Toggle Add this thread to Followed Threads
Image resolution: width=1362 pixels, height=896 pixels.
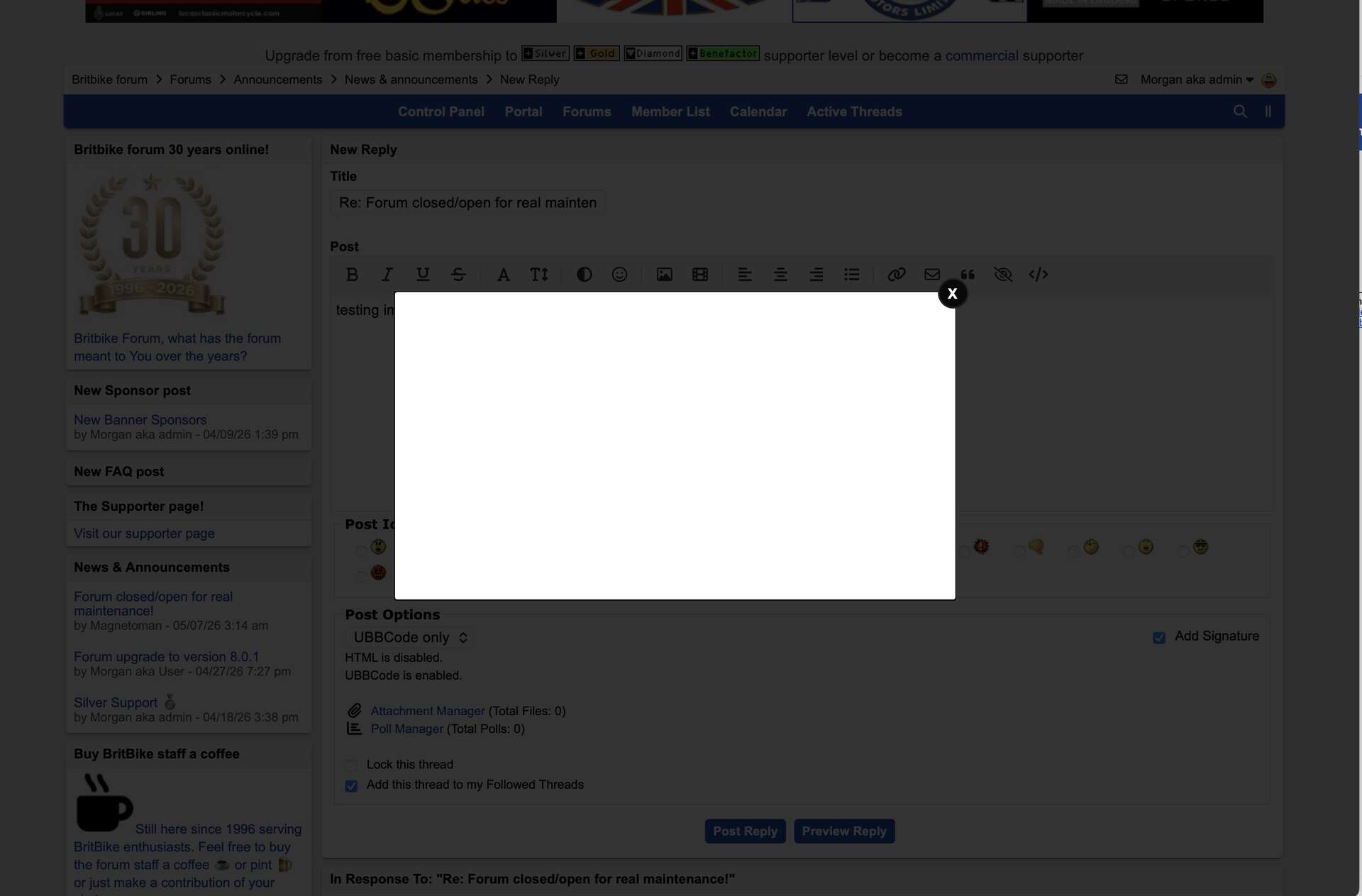point(351,786)
